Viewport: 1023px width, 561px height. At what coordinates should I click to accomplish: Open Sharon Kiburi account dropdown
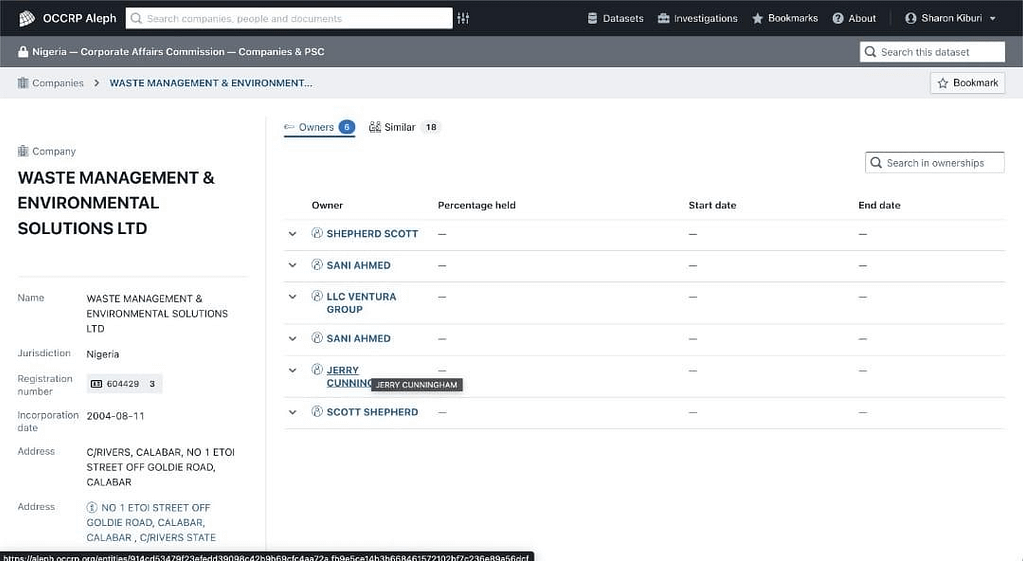(949, 18)
